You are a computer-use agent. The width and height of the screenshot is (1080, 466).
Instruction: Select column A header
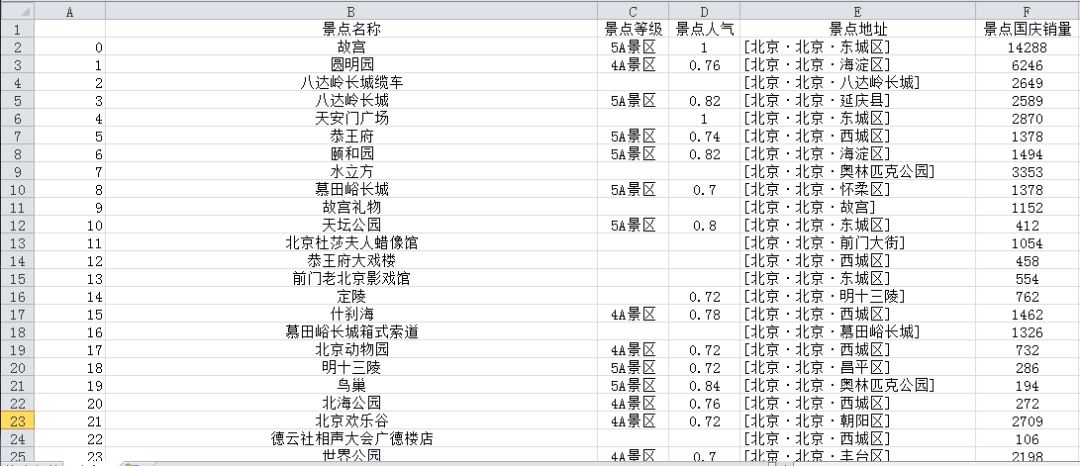tap(70, 10)
